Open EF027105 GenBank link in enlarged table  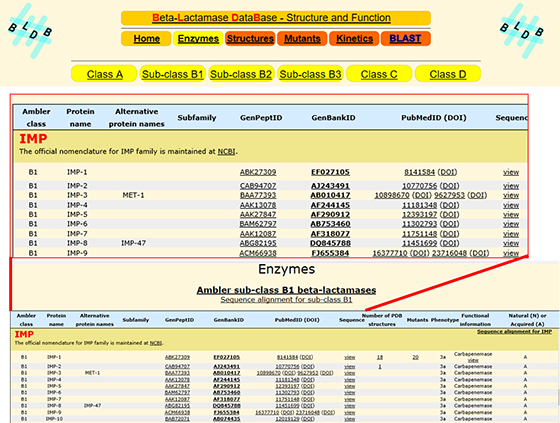[330, 172]
